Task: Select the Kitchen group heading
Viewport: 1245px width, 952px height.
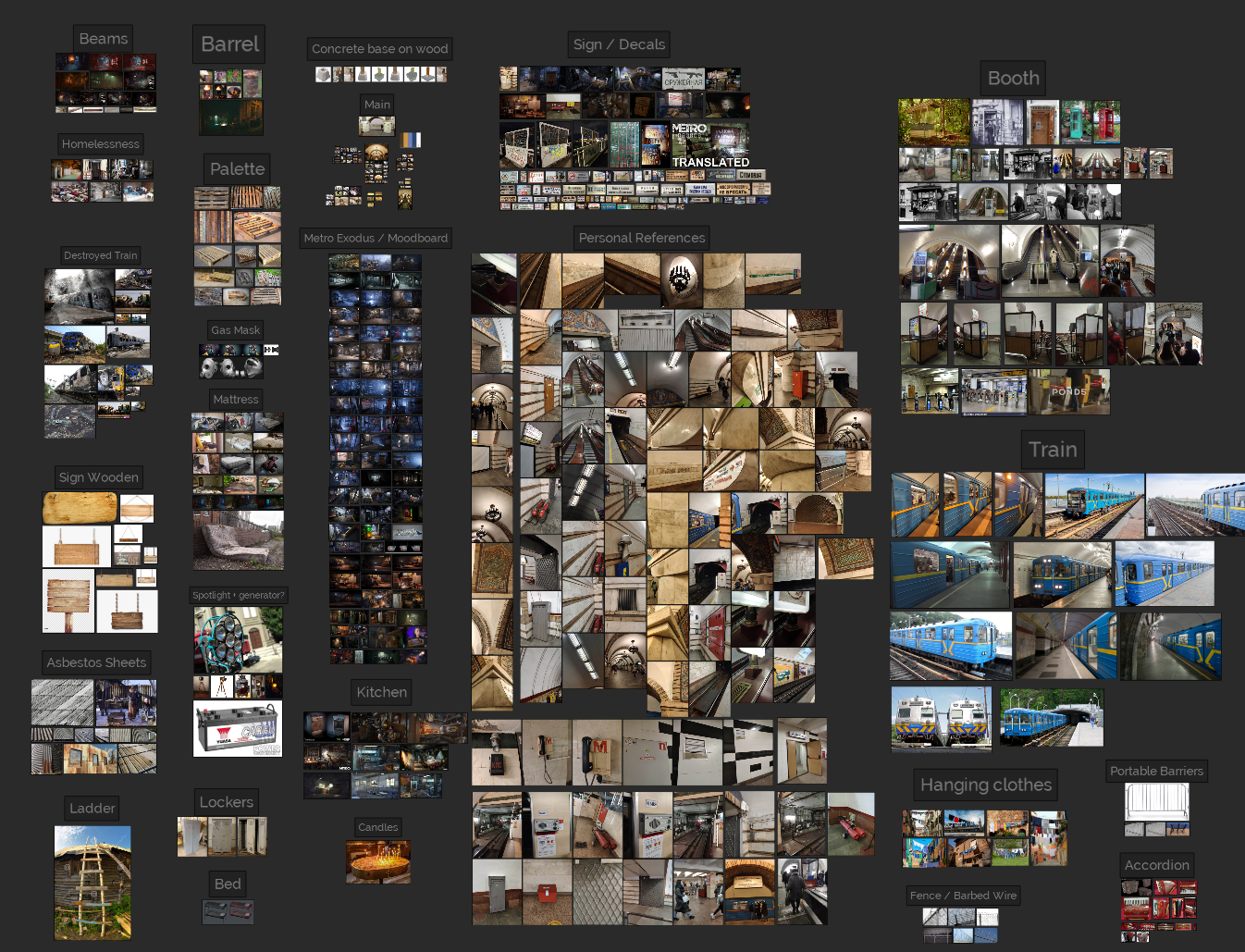Action: [x=382, y=692]
